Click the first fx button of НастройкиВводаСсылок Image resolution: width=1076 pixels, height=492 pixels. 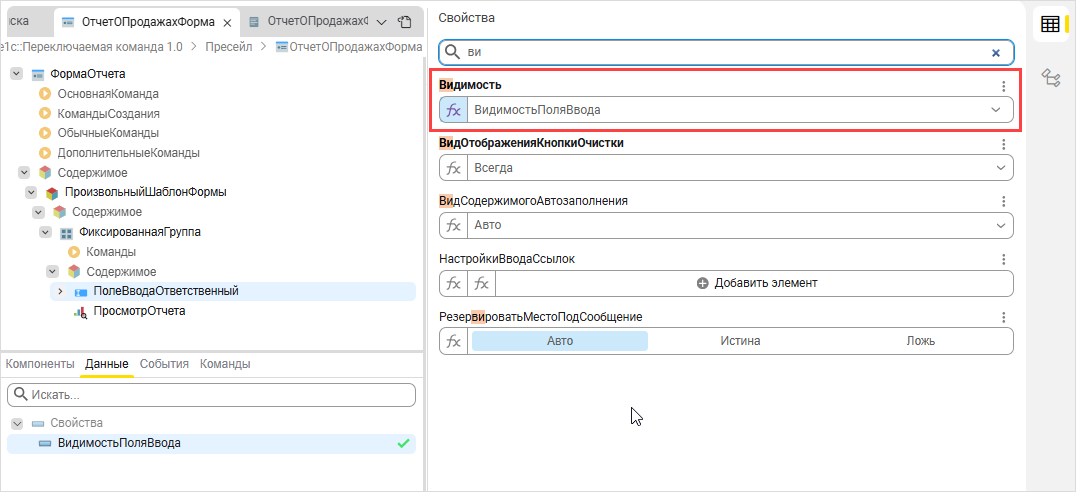tap(454, 283)
